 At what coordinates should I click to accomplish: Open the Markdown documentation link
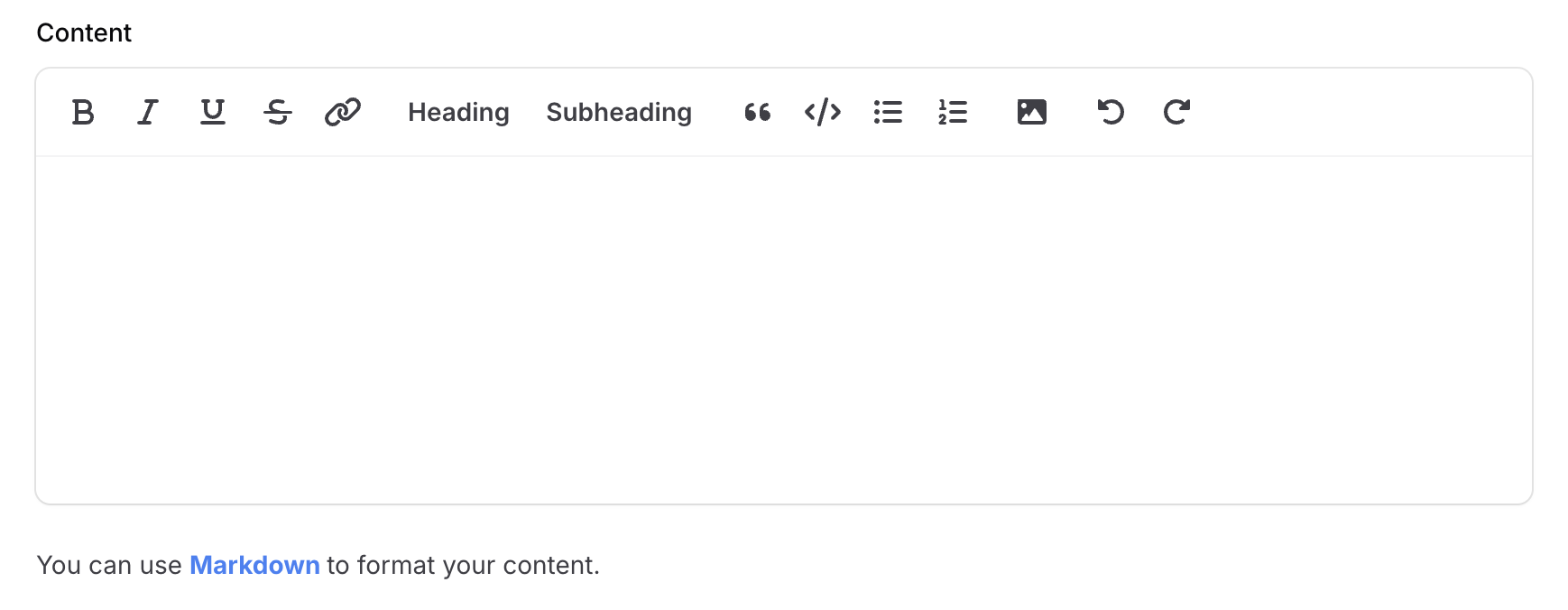click(254, 565)
